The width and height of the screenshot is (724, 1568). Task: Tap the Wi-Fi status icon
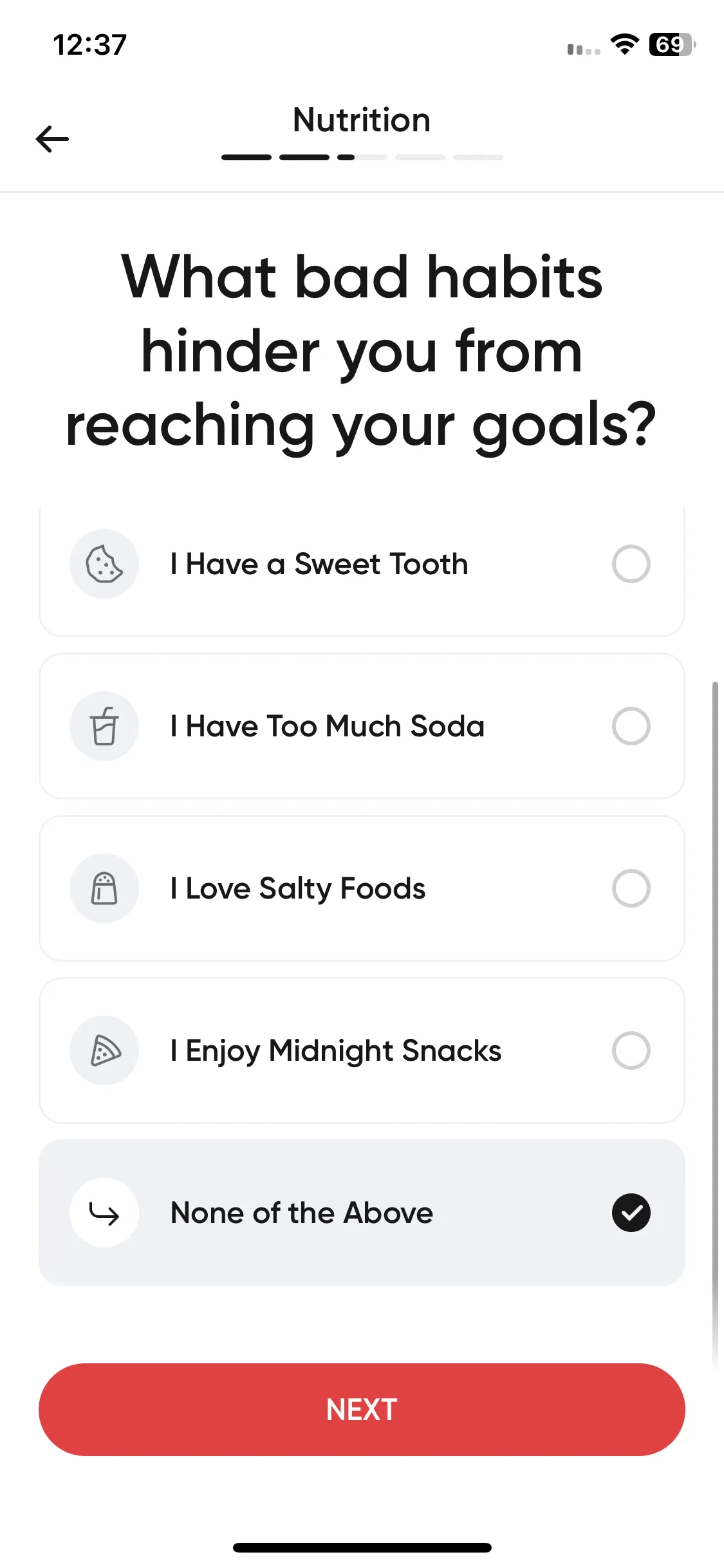624,44
